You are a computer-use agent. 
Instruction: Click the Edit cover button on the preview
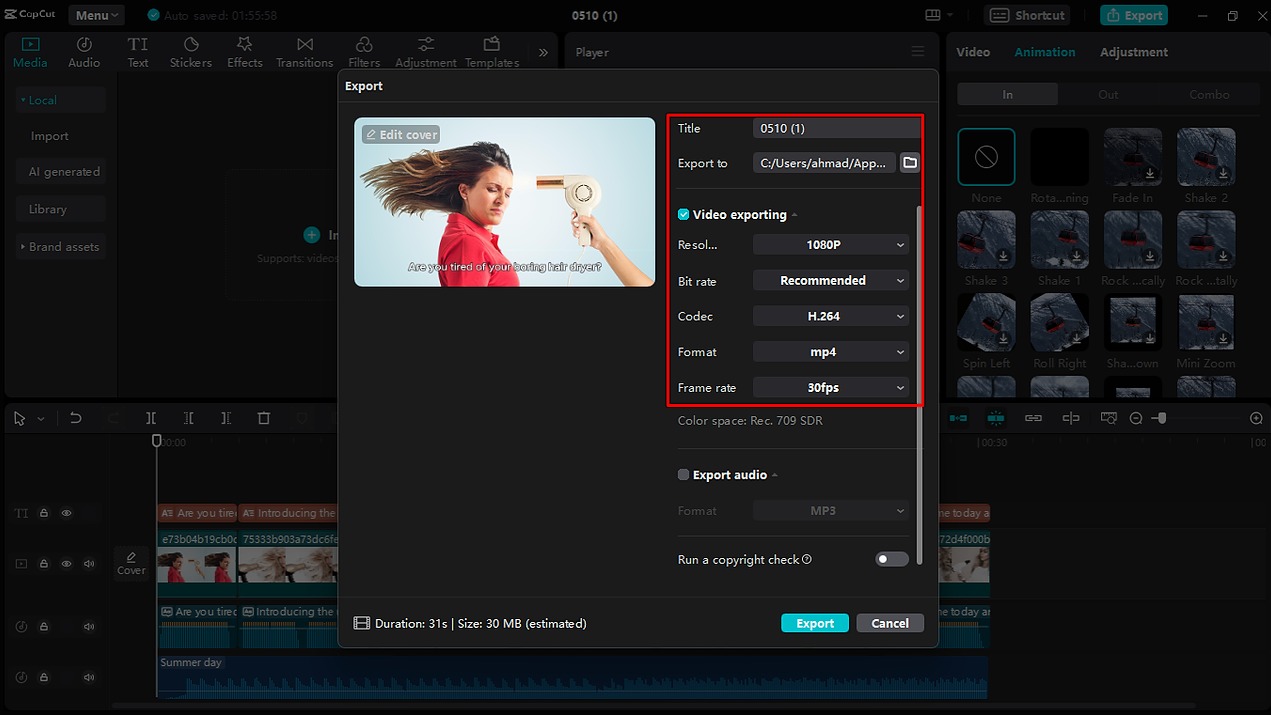pos(400,133)
